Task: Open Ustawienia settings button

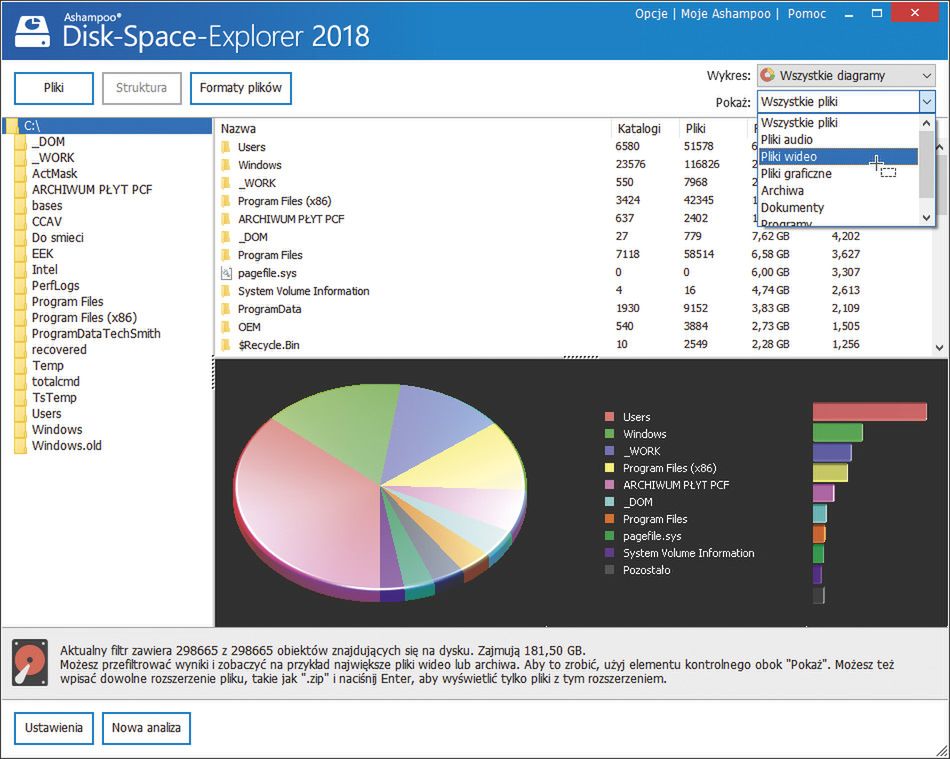Action: click(55, 728)
